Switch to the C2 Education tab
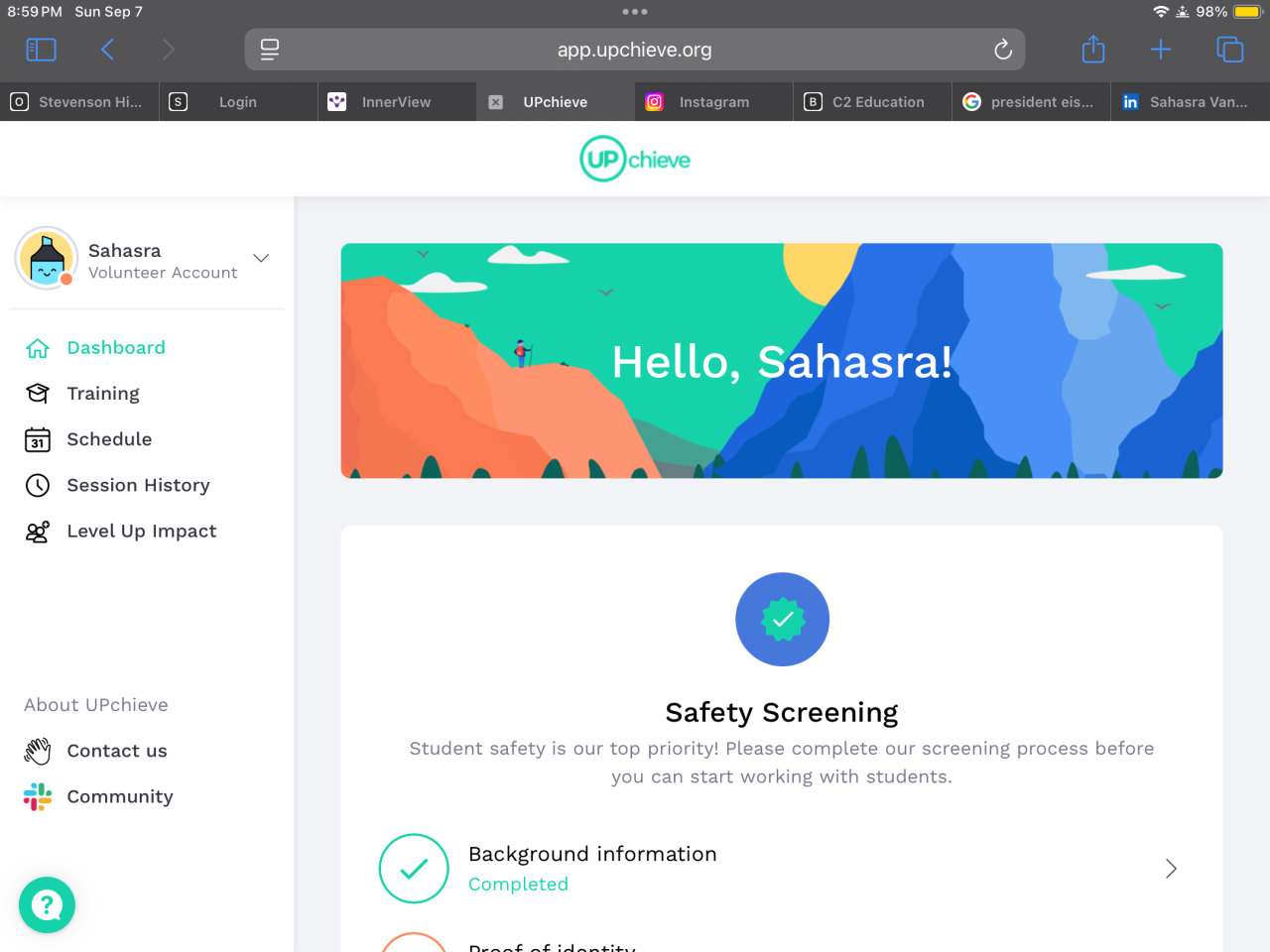 (873, 102)
